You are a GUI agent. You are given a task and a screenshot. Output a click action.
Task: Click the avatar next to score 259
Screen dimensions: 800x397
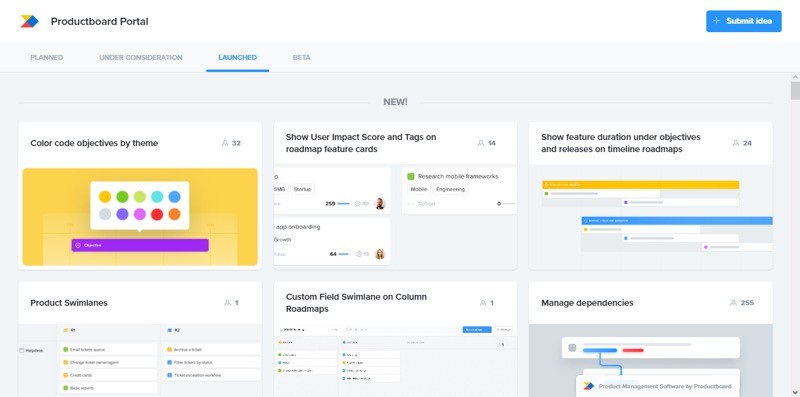(380, 204)
